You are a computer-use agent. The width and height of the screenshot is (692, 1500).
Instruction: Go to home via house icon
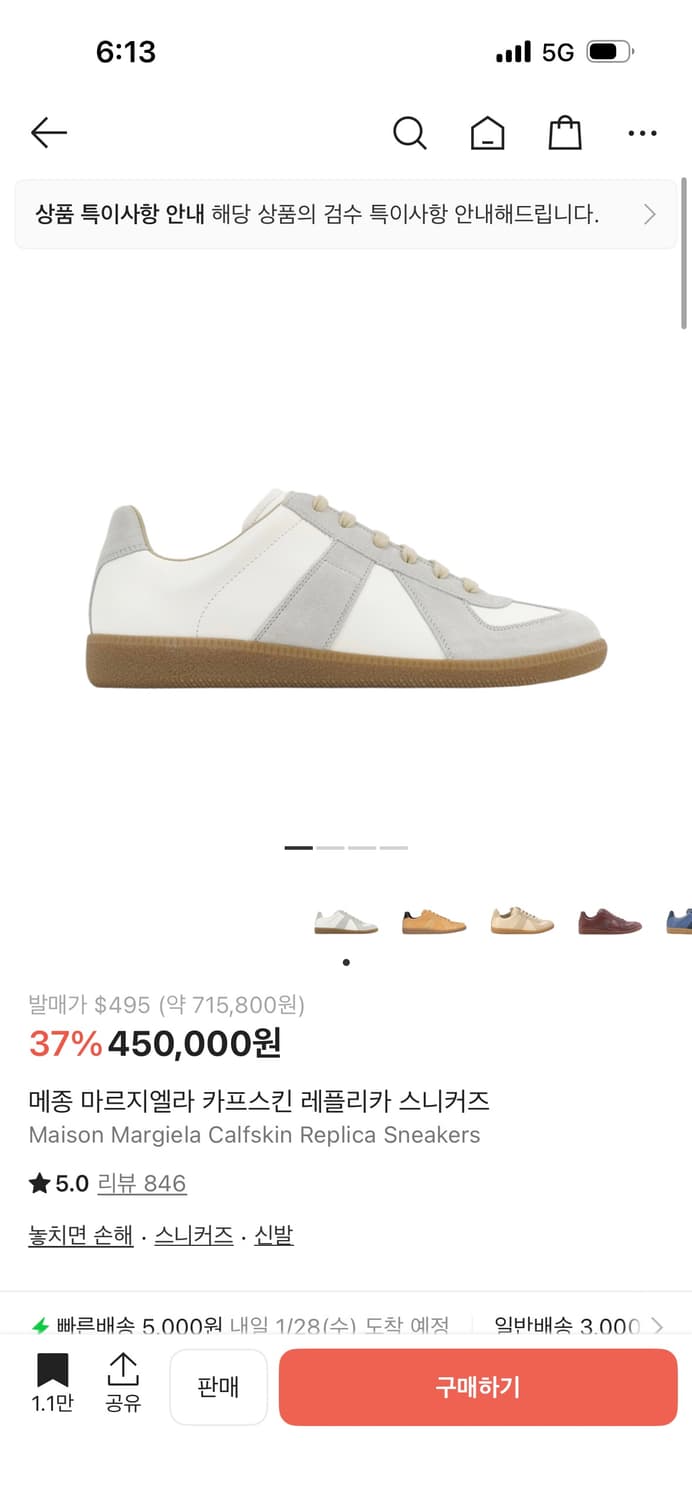[487, 132]
